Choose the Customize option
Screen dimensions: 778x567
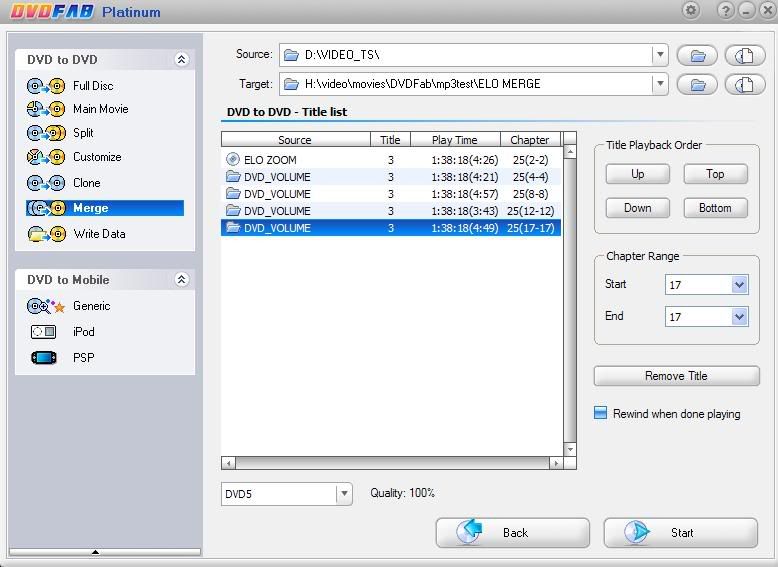(x=97, y=157)
